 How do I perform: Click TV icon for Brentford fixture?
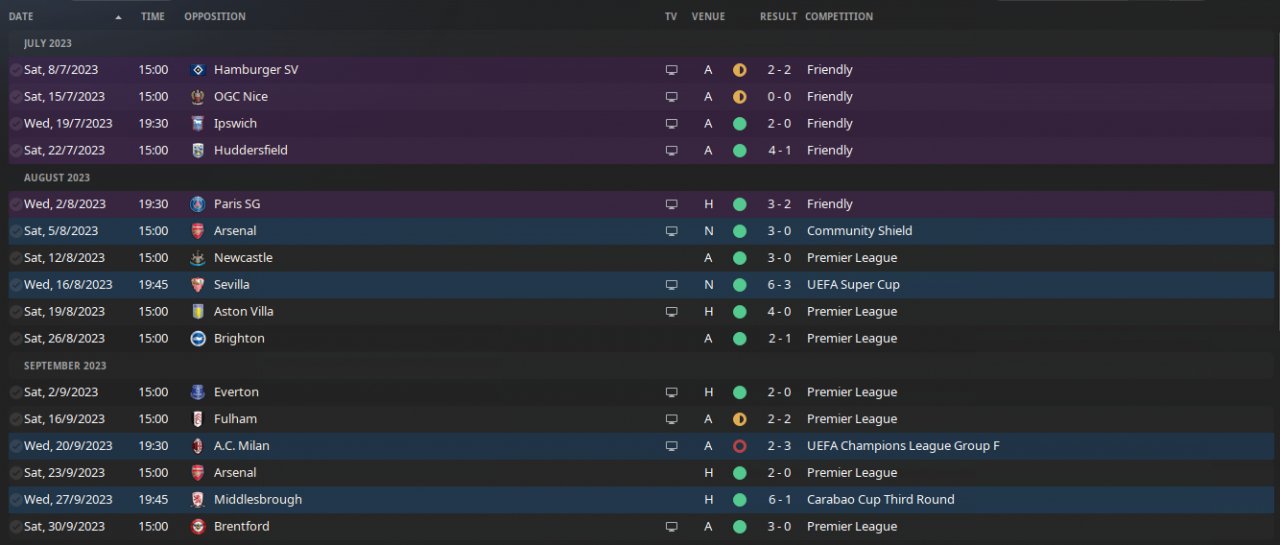pyautogui.click(x=672, y=526)
